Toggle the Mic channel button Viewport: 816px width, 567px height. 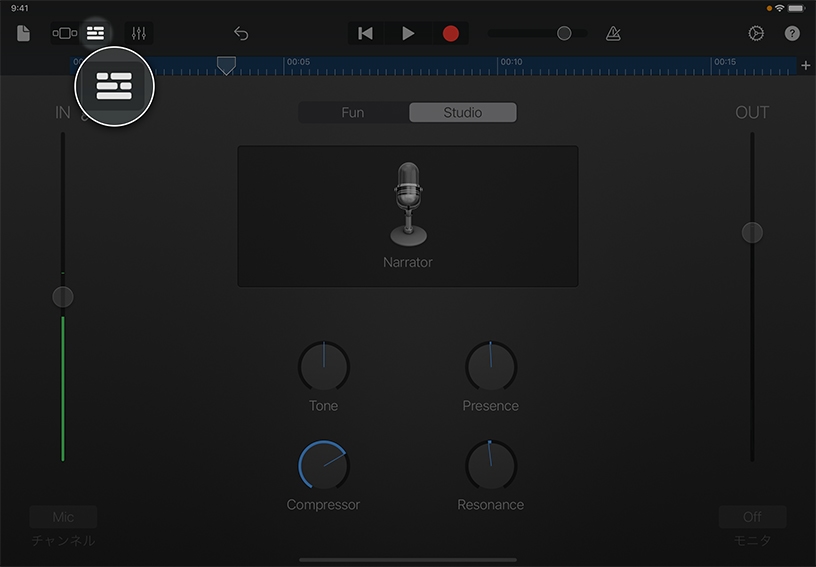coord(63,517)
